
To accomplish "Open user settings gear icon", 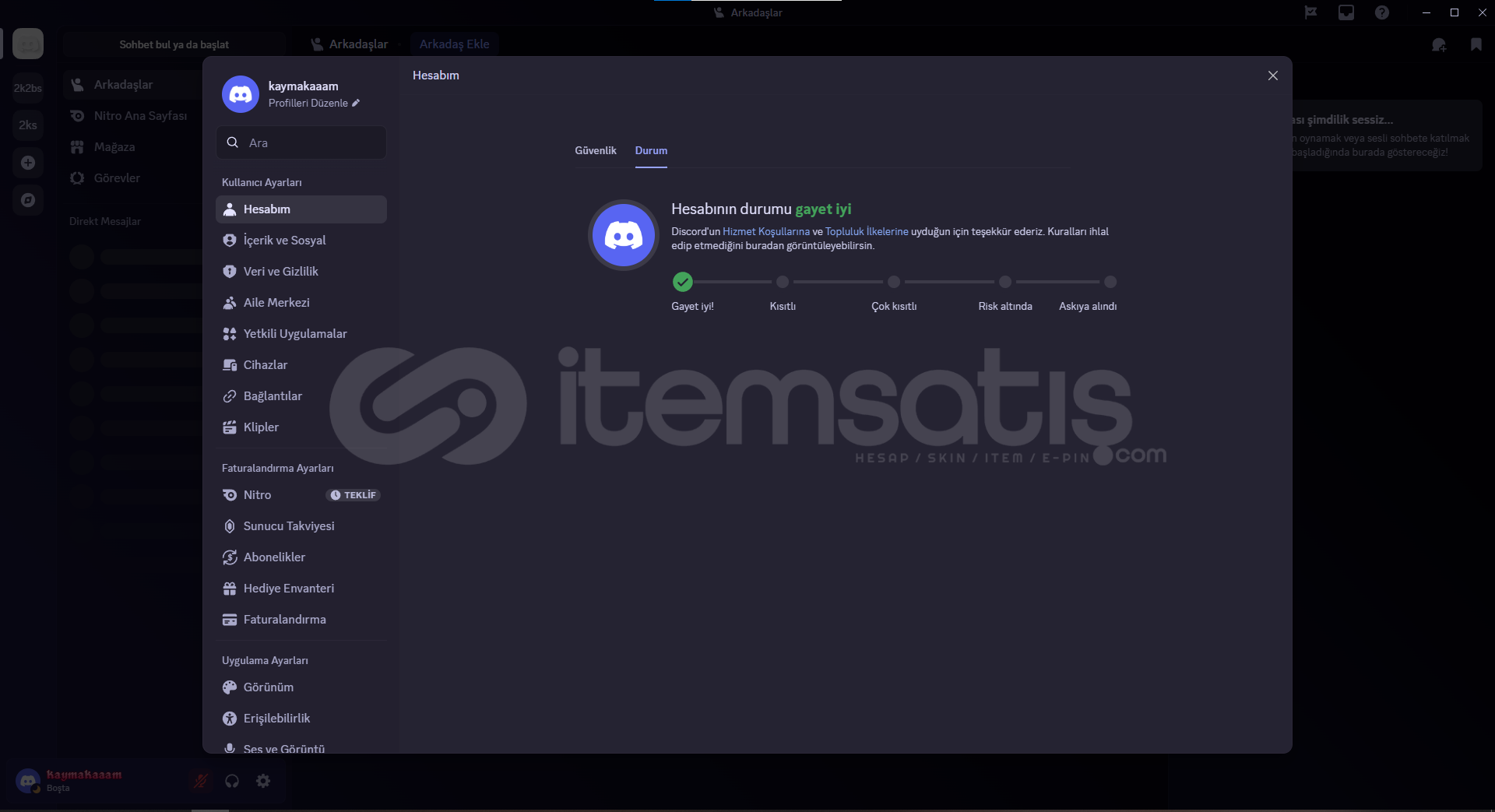I will [x=263, y=781].
